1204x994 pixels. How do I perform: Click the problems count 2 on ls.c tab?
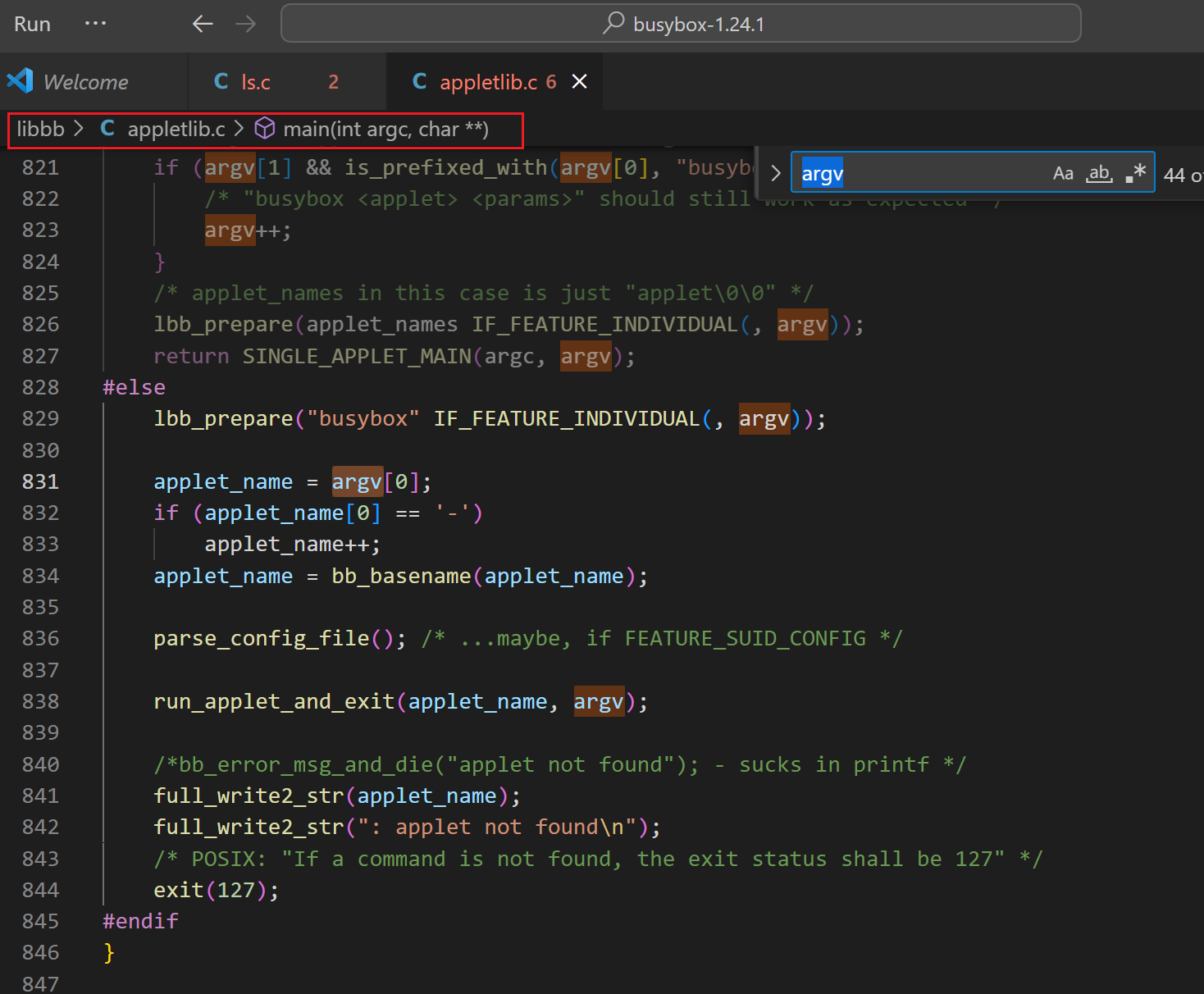[333, 82]
